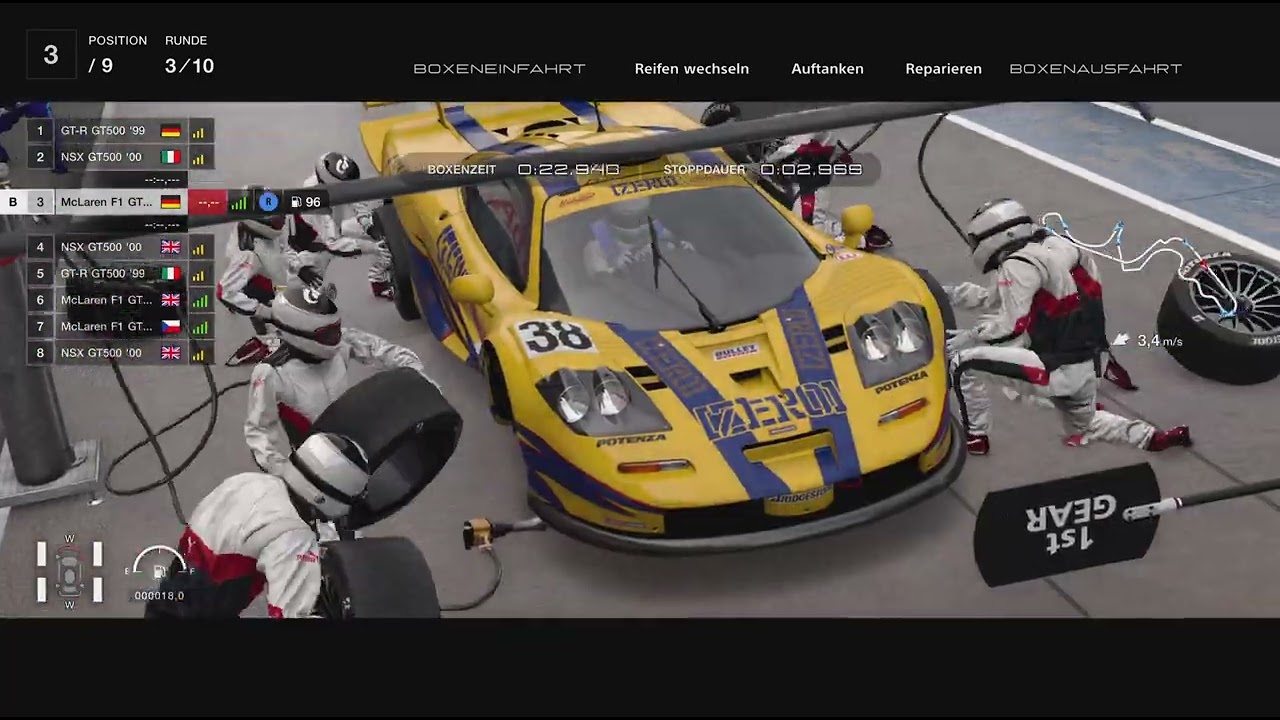Click the UK flag in NSX GT500 '00 row 4
1280x720 pixels.
point(170,247)
